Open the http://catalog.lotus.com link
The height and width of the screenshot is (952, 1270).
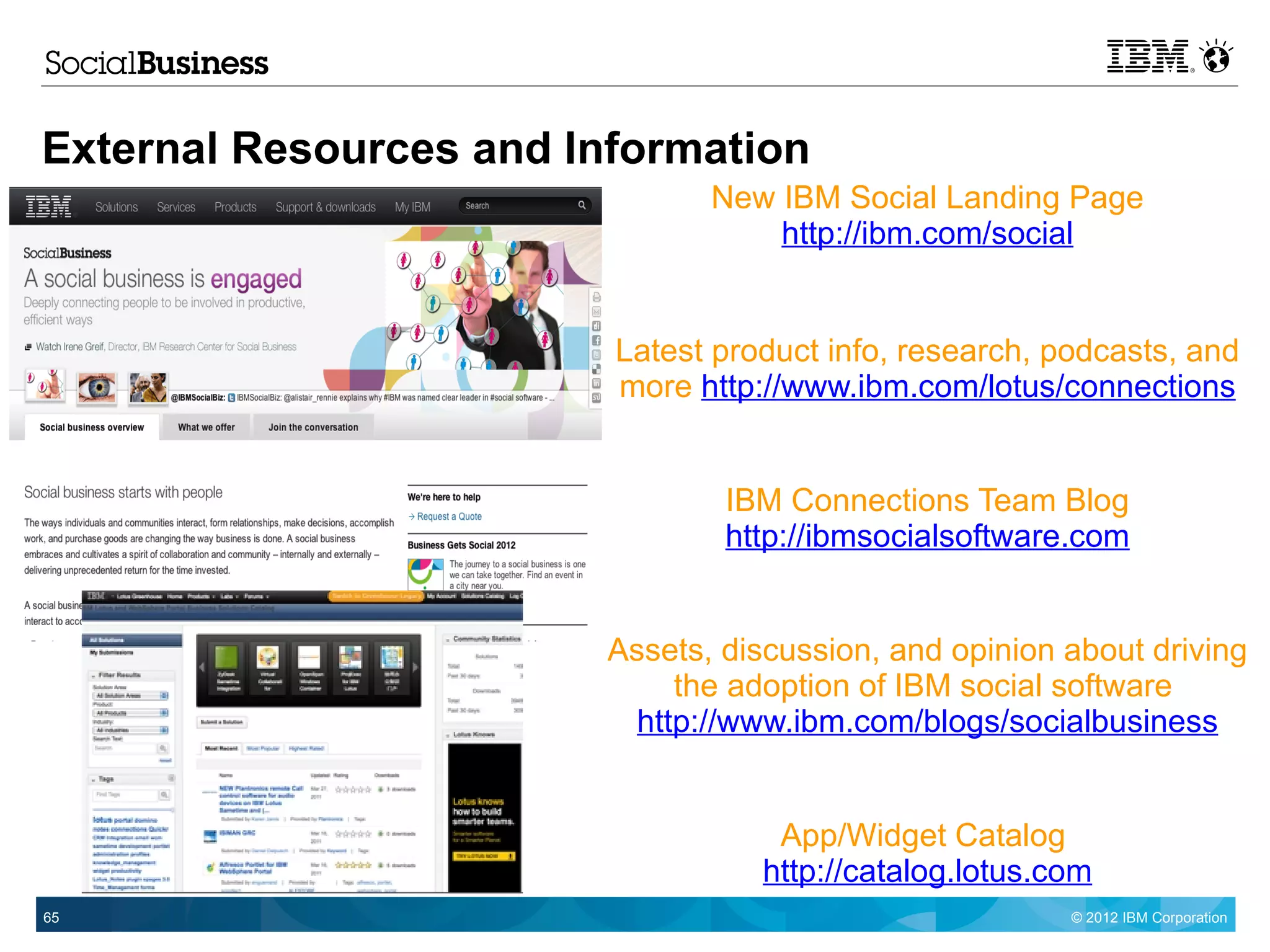tap(927, 871)
